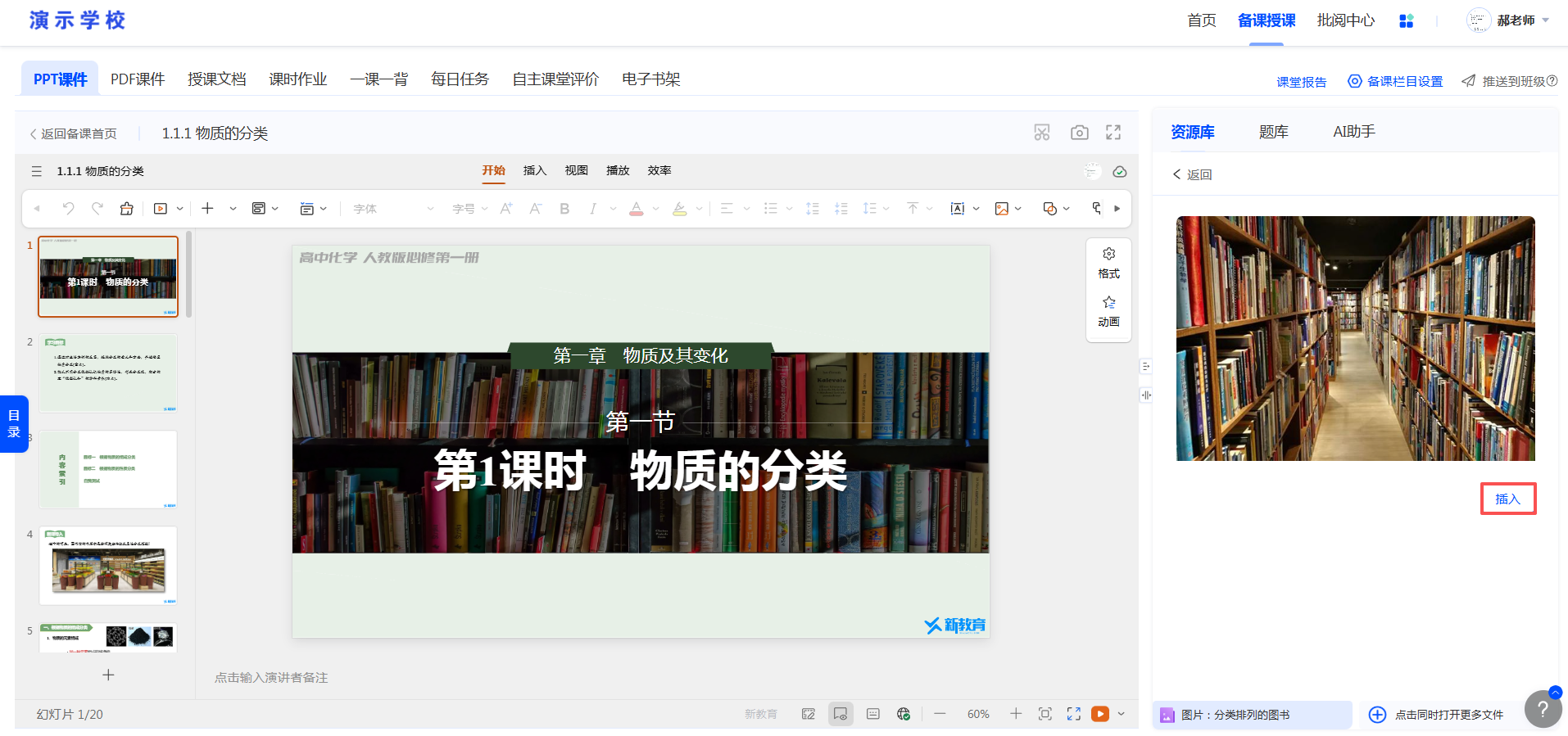Image resolution: width=1568 pixels, height=736 pixels.
Task: Click the undo arrow in editor toolbar
Action: [x=68, y=209]
